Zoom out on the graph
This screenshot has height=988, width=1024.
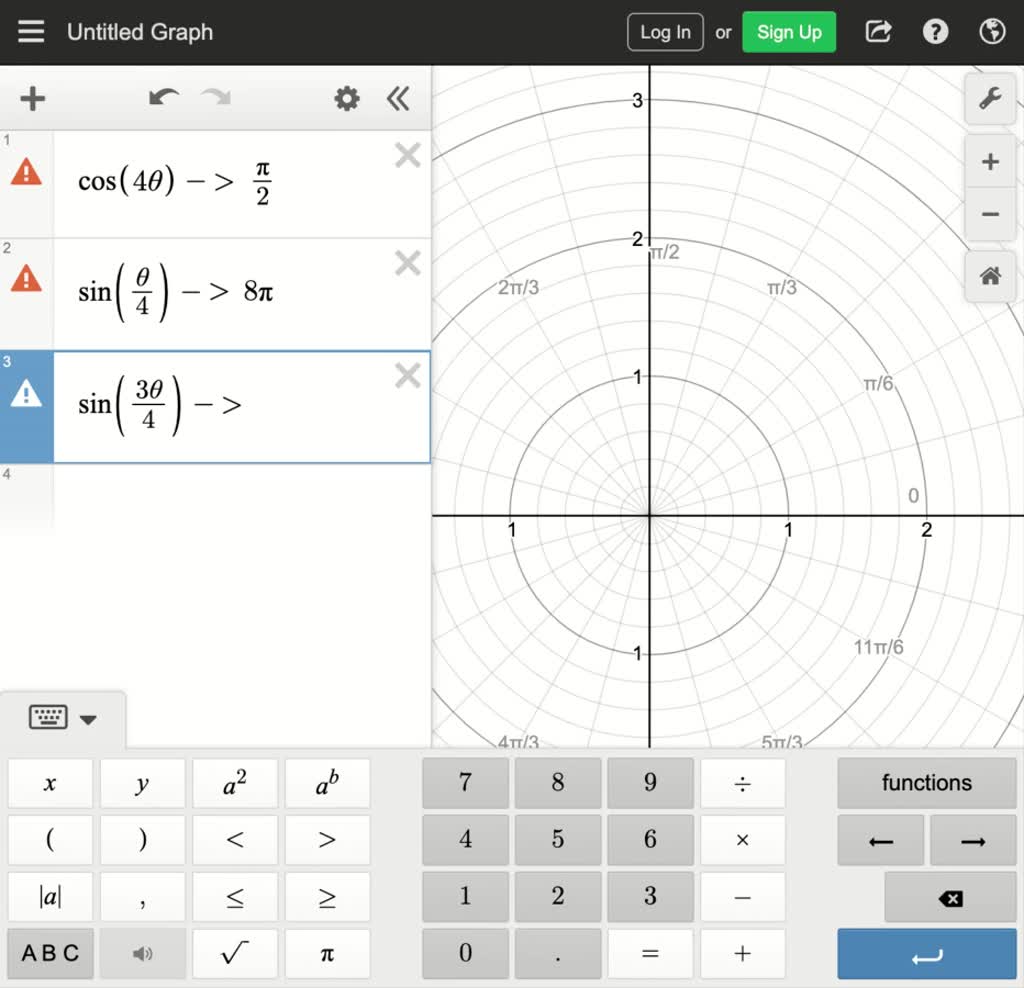pos(990,214)
